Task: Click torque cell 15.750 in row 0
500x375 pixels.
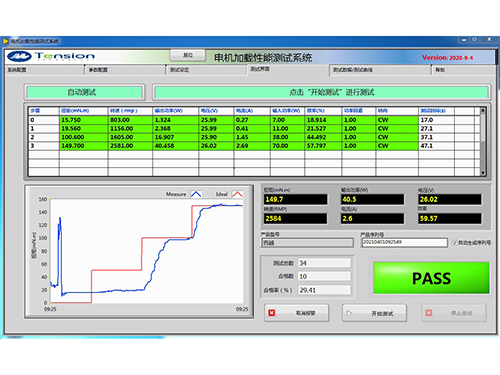Action: pyautogui.click(x=84, y=120)
